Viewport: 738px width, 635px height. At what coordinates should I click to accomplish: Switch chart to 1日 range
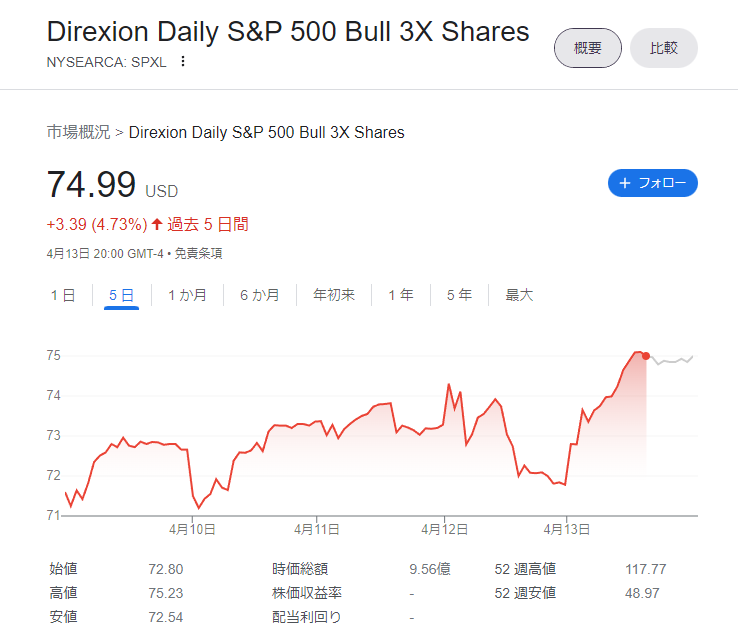click(63, 295)
